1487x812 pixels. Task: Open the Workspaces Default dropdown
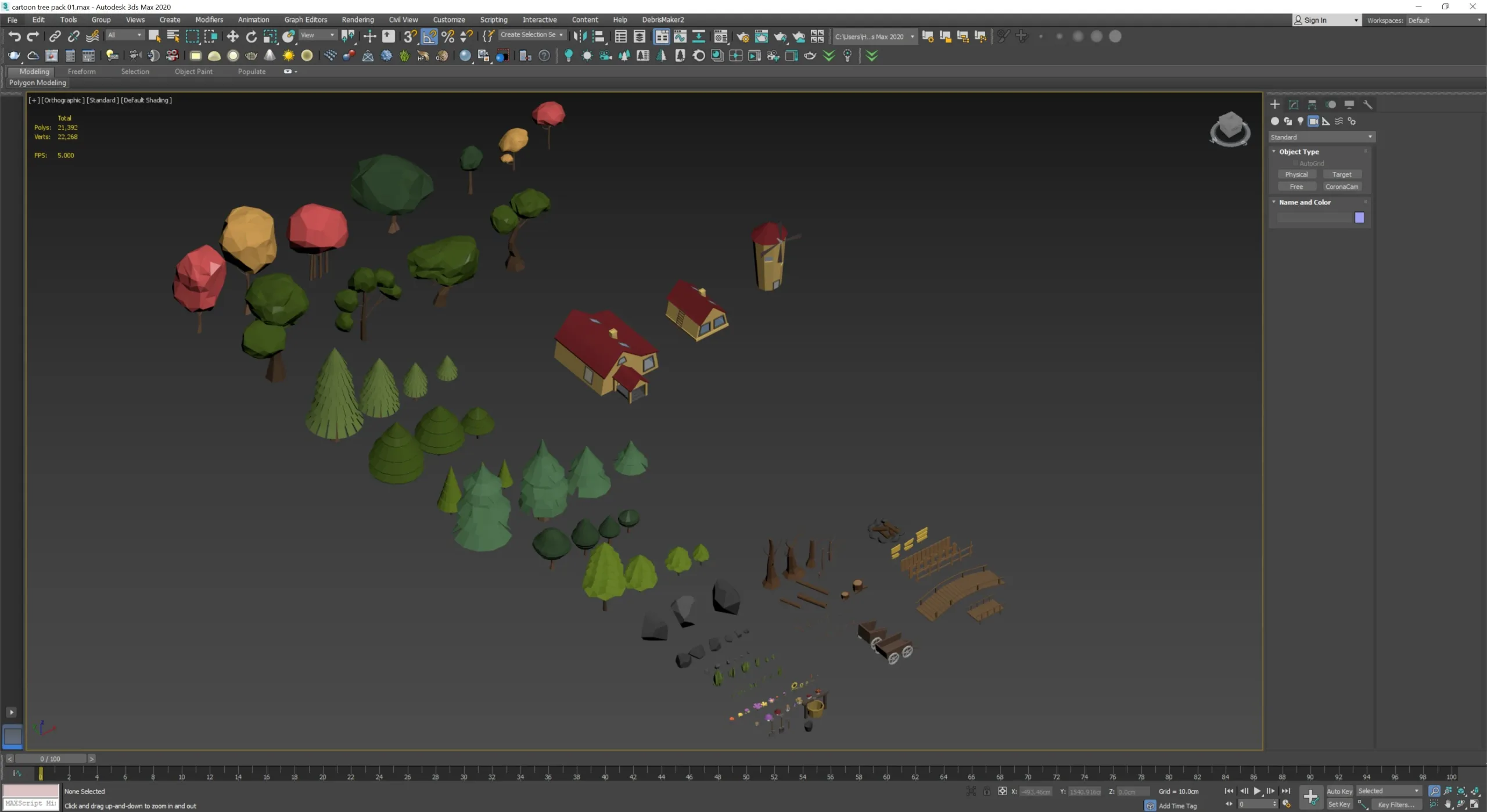(x=1445, y=20)
